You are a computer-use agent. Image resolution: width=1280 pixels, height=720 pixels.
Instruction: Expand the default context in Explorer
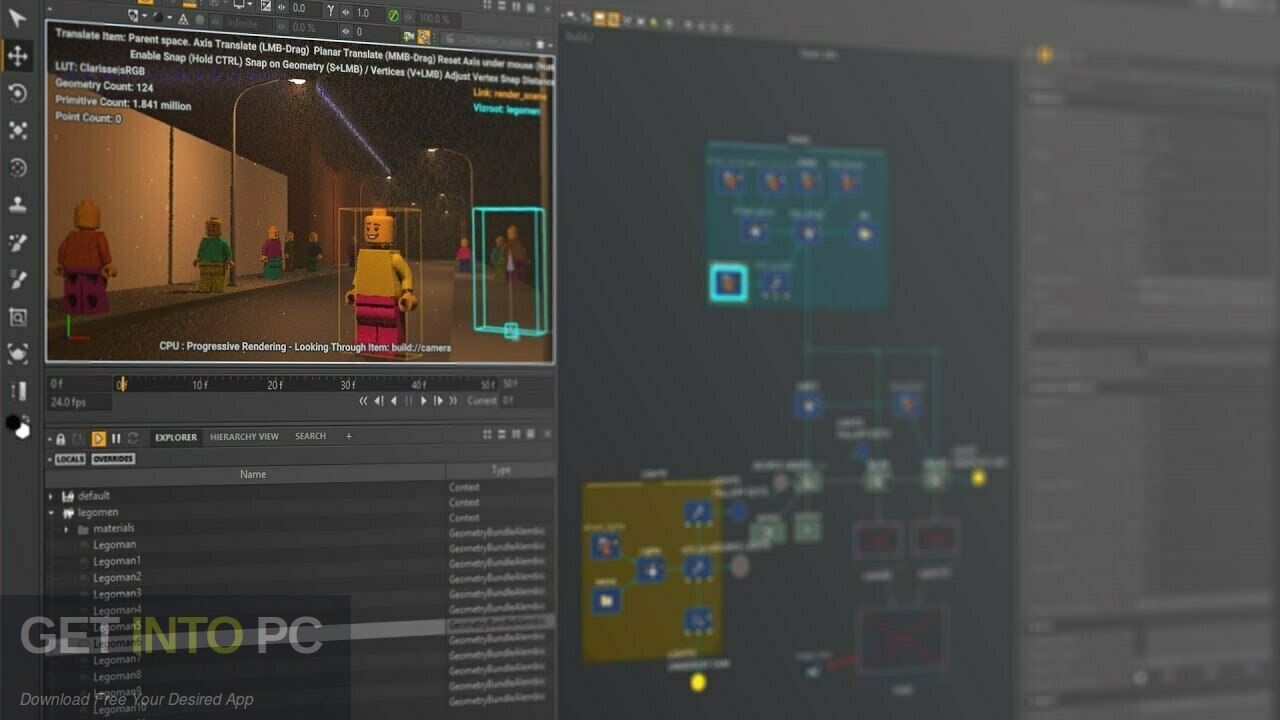(52, 496)
